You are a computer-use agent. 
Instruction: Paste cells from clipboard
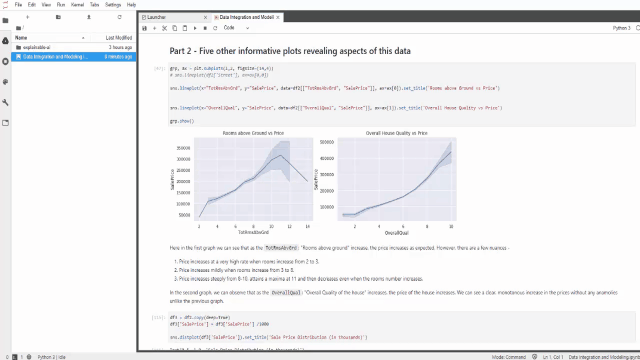185,28
